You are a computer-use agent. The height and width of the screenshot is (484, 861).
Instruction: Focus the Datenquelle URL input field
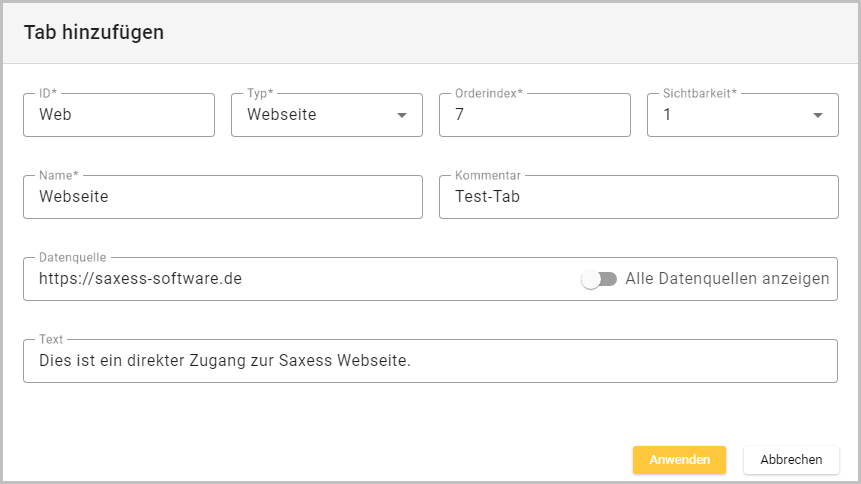click(x=300, y=279)
